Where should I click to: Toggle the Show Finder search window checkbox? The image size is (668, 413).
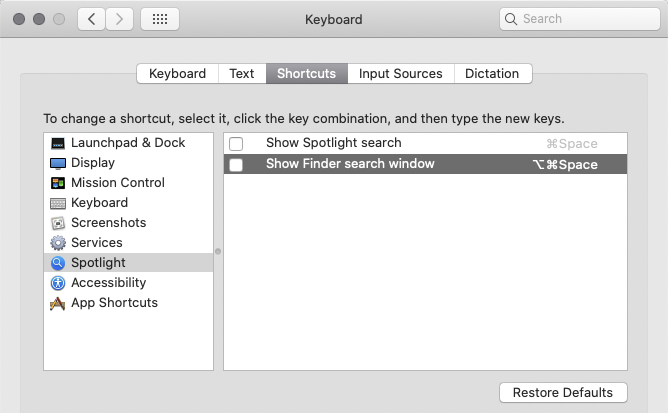click(x=236, y=165)
